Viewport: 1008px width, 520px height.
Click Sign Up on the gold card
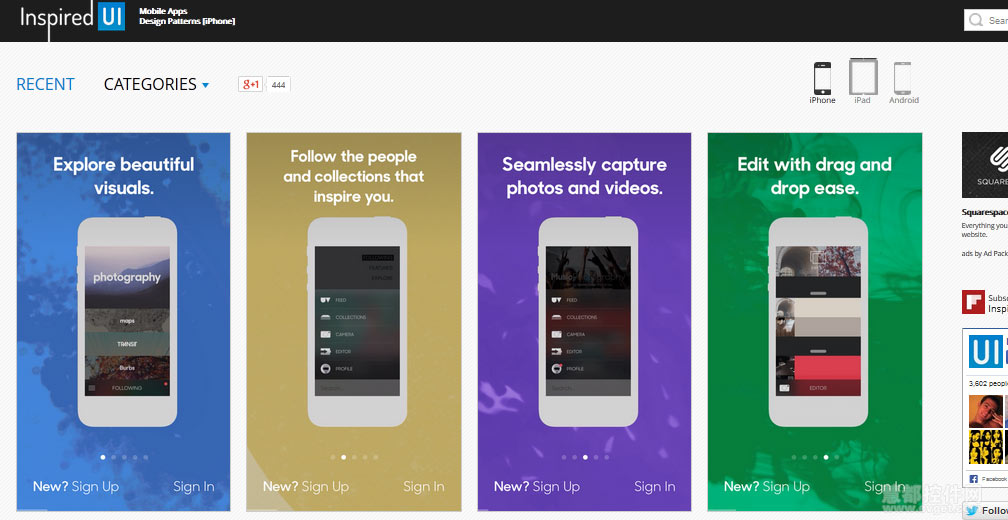[325, 487]
